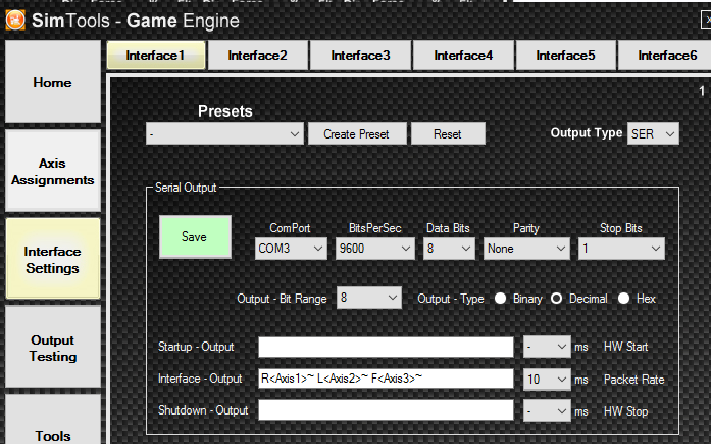711x444 pixels.
Task: Expand the Presets dropdown
Action: (225, 134)
